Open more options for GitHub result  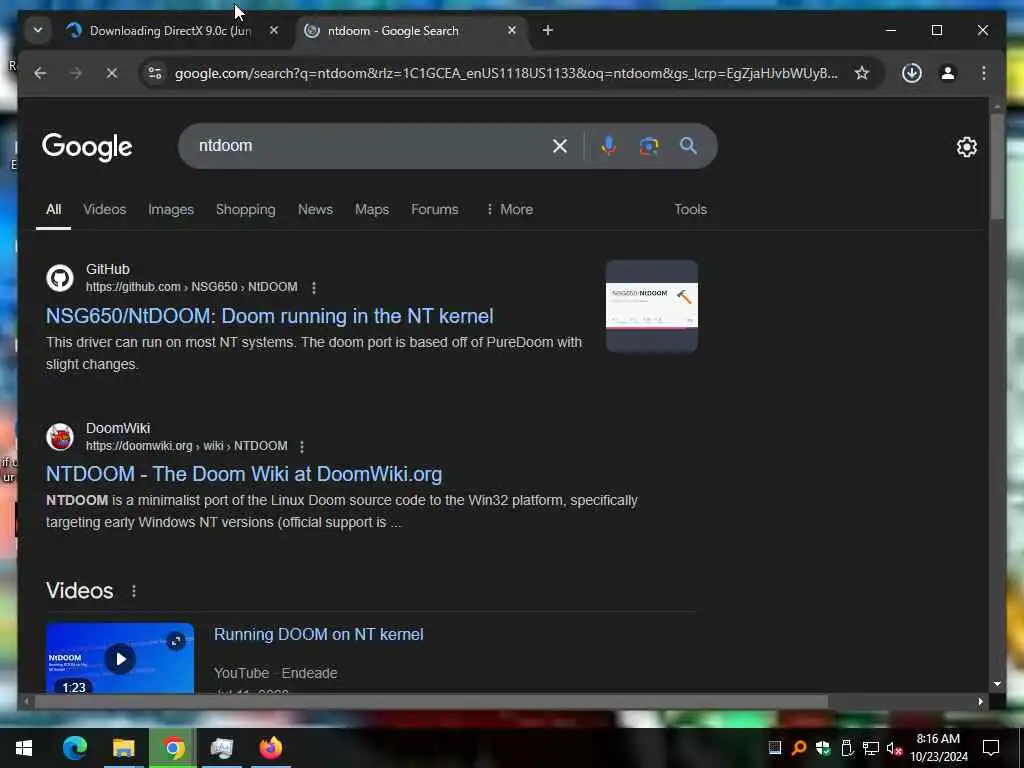click(x=314, y=287)
